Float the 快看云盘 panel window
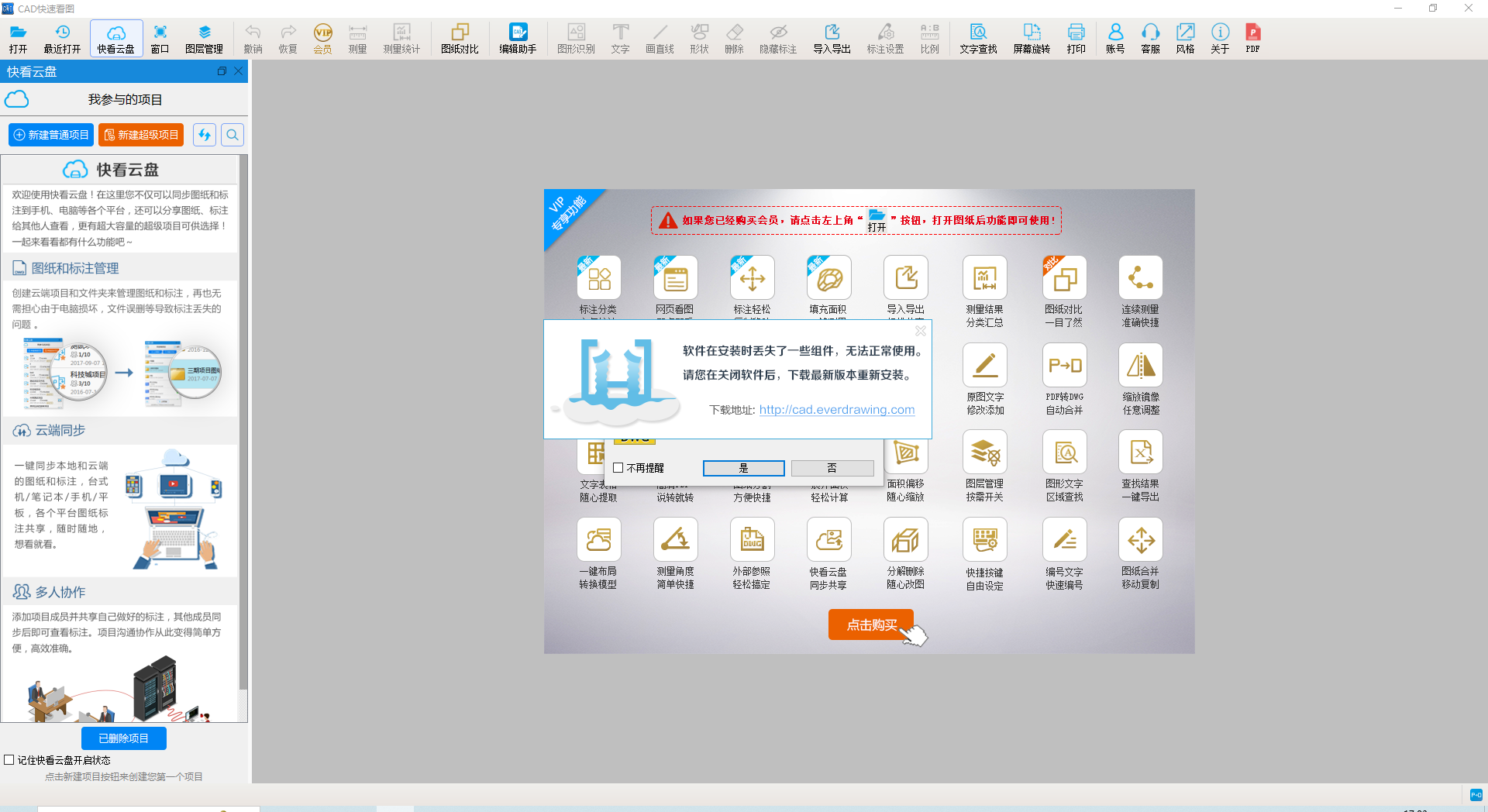The image size is (1488, 812). coord(222,71)
